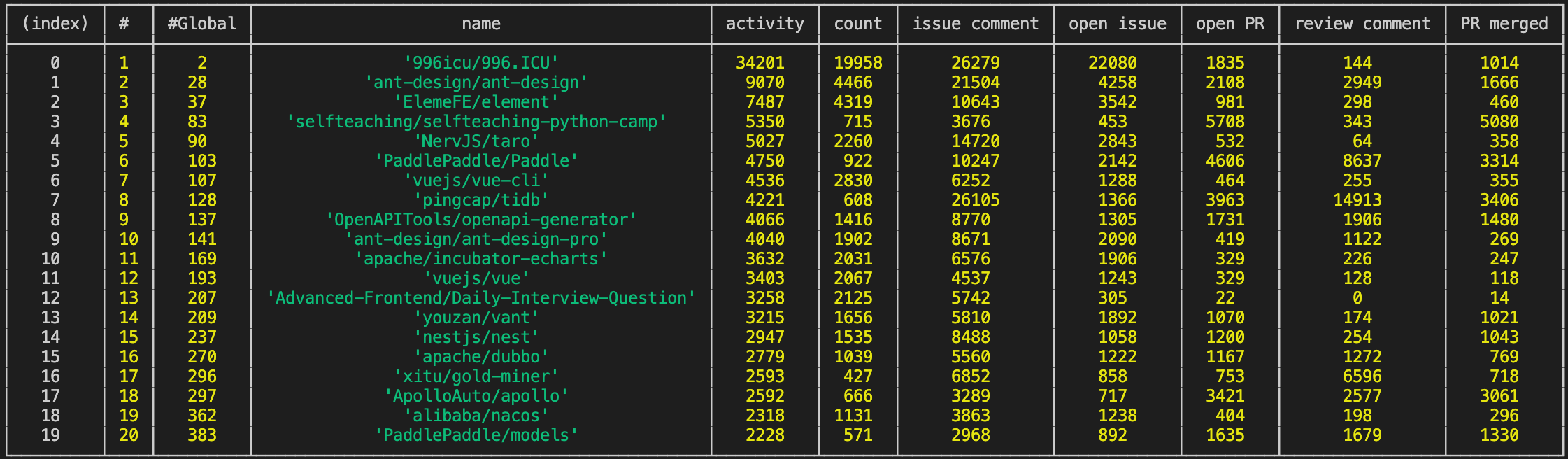Click 'Advanced-Frontend/Daily-Interview-Question' name
This screenshot has width=1568, height=459.
click(481, 298)
